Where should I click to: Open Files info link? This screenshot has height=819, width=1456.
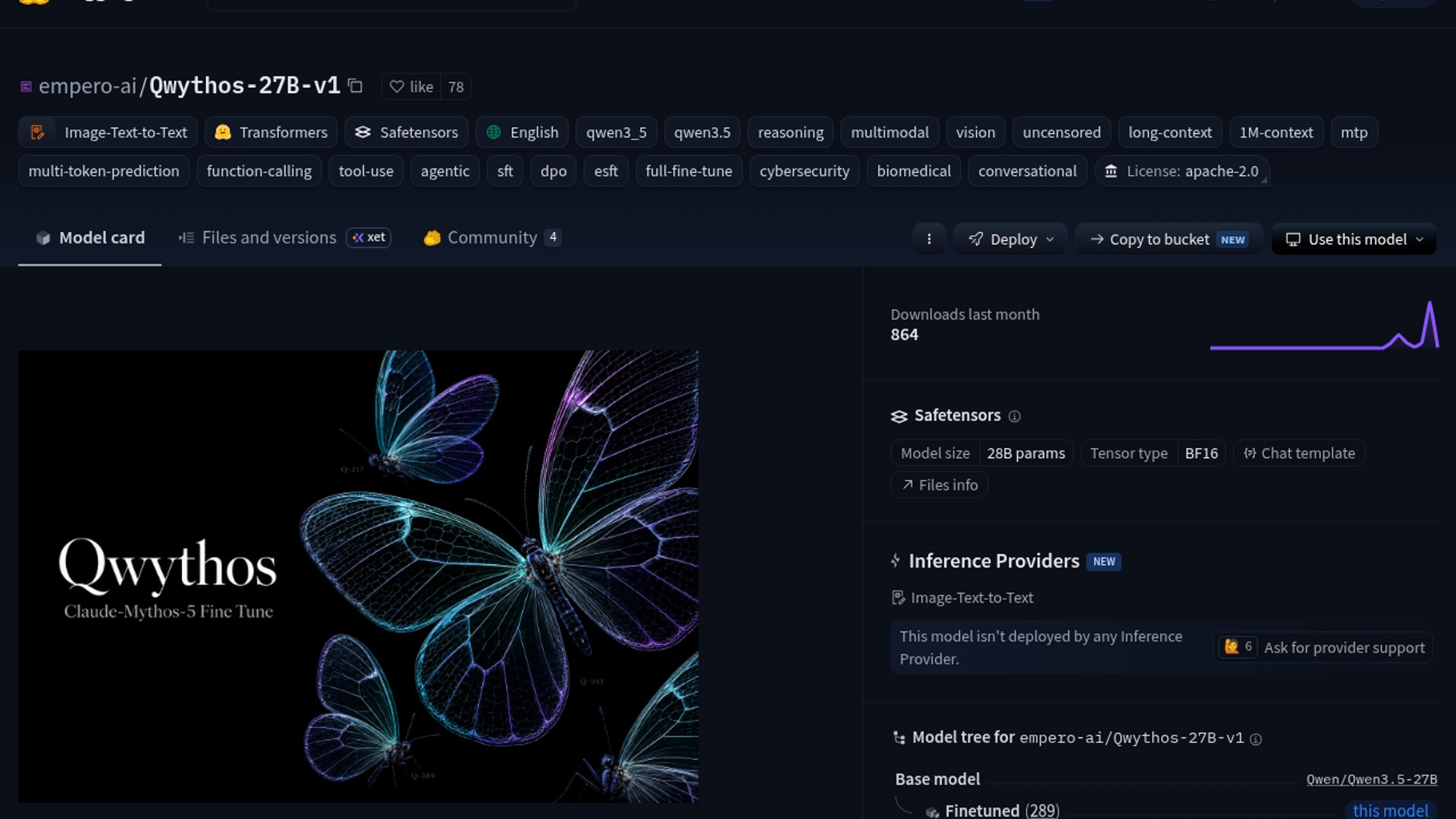pos(940,485)
